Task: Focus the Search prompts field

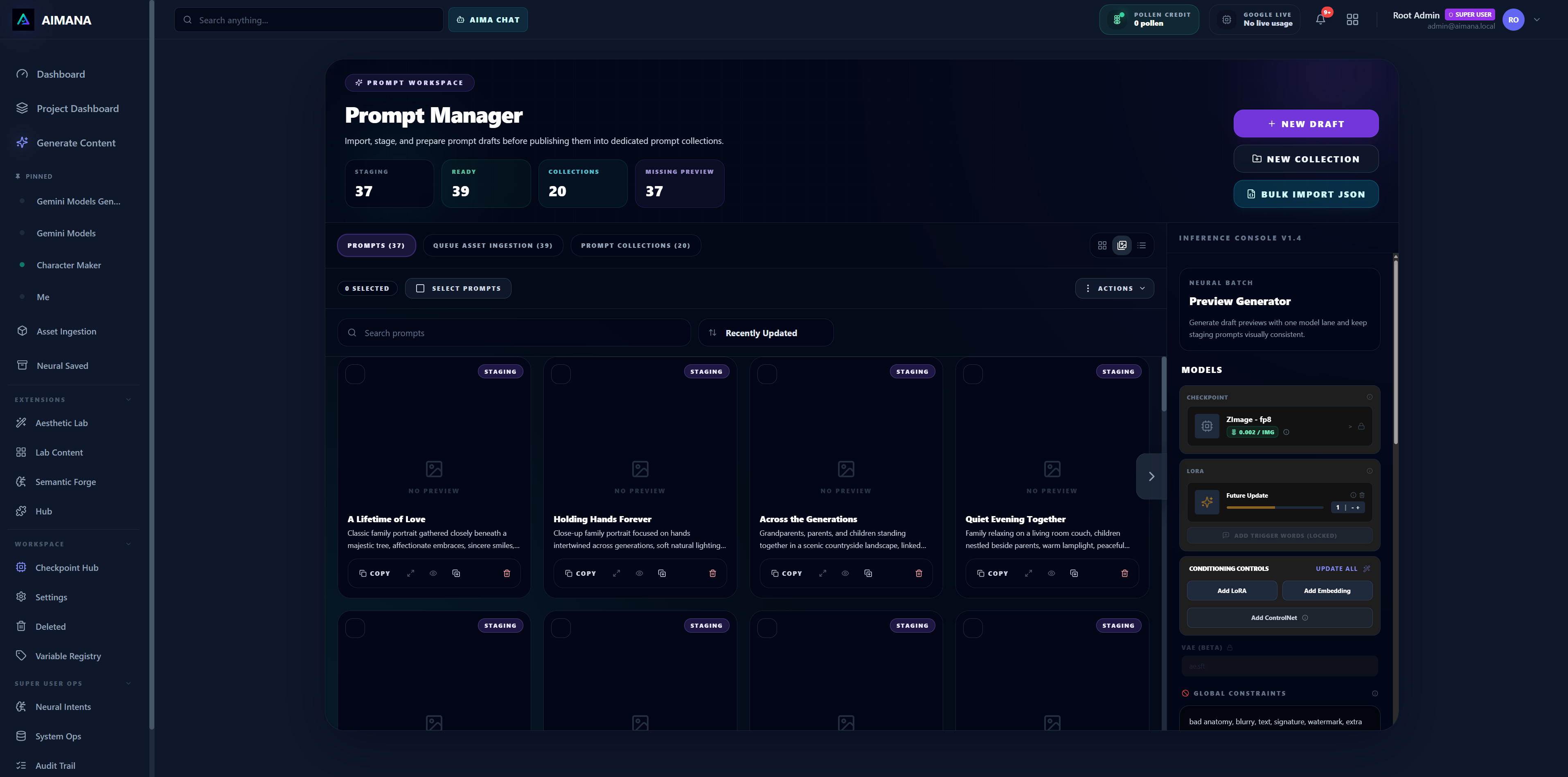Action: [x=514, y=333]
